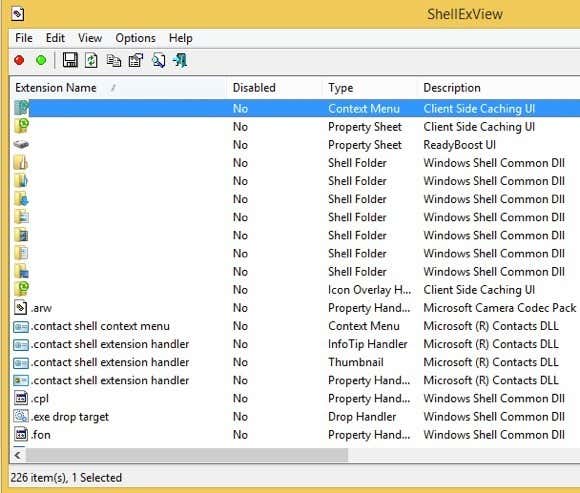Open the File menu
The width and height of the screenshot is (580, 493).
tap(24, 38)
